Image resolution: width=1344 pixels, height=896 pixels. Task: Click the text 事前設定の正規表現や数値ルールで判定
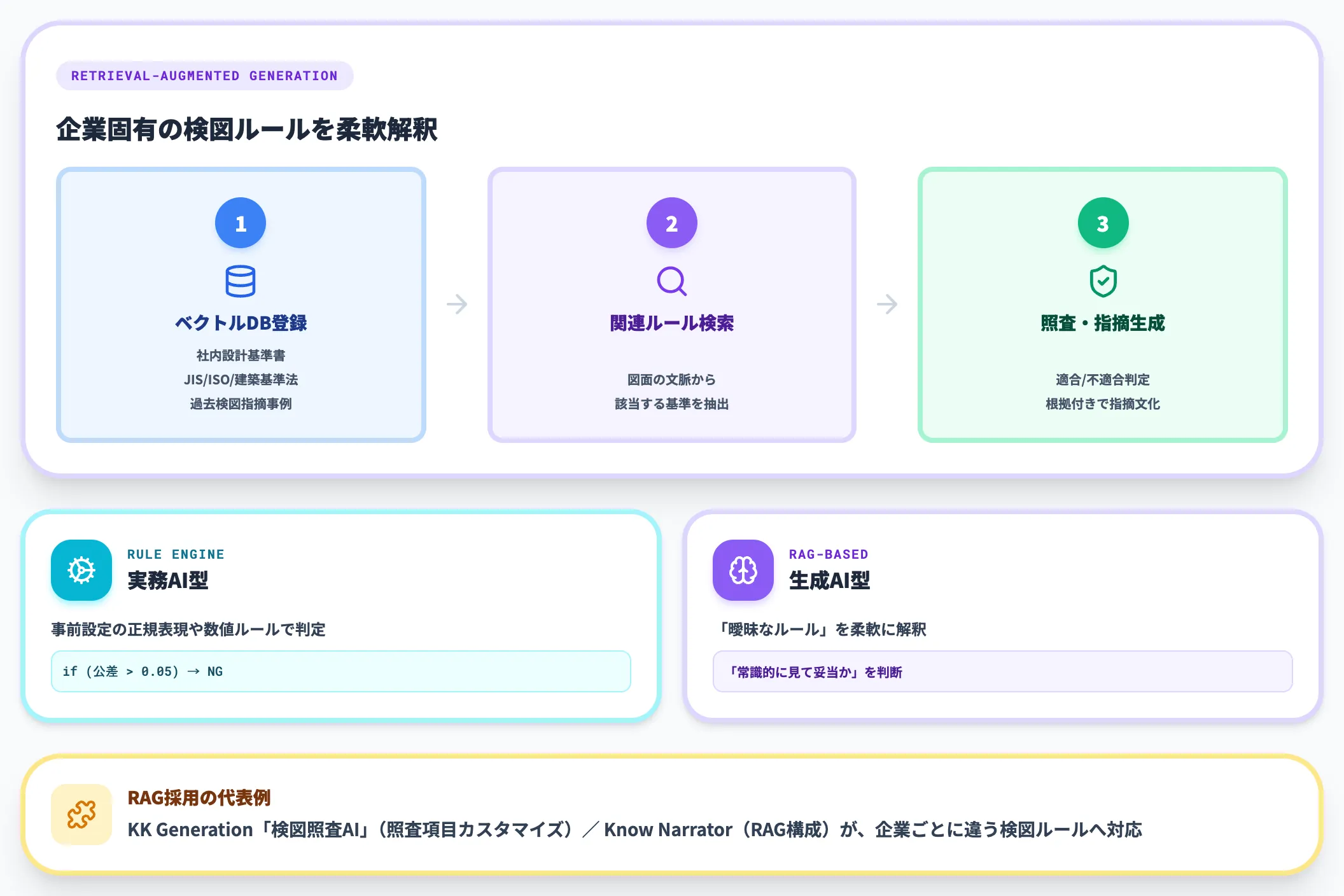click(188, 629)
